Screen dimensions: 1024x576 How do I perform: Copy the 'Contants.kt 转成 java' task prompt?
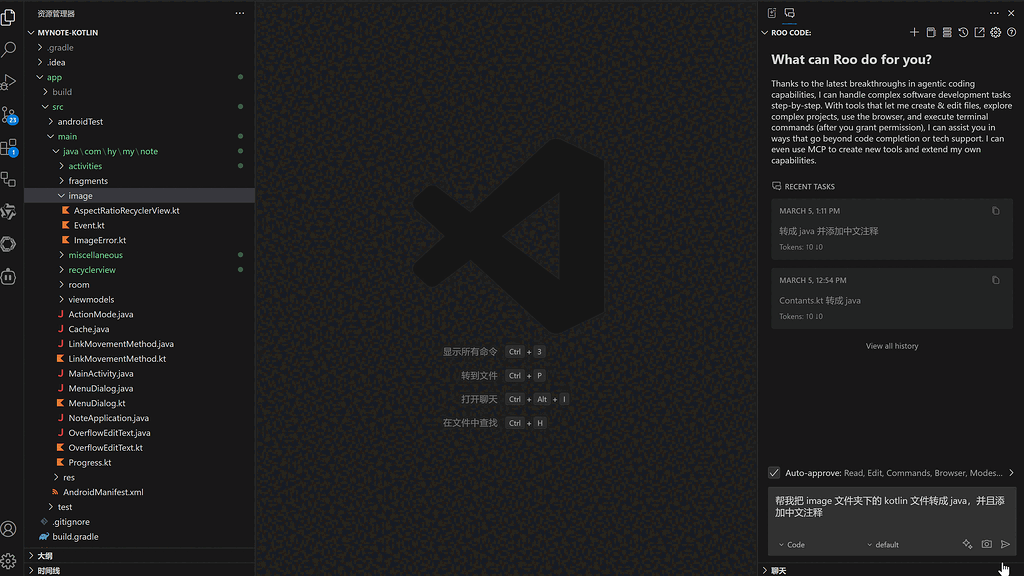(996, 280)
